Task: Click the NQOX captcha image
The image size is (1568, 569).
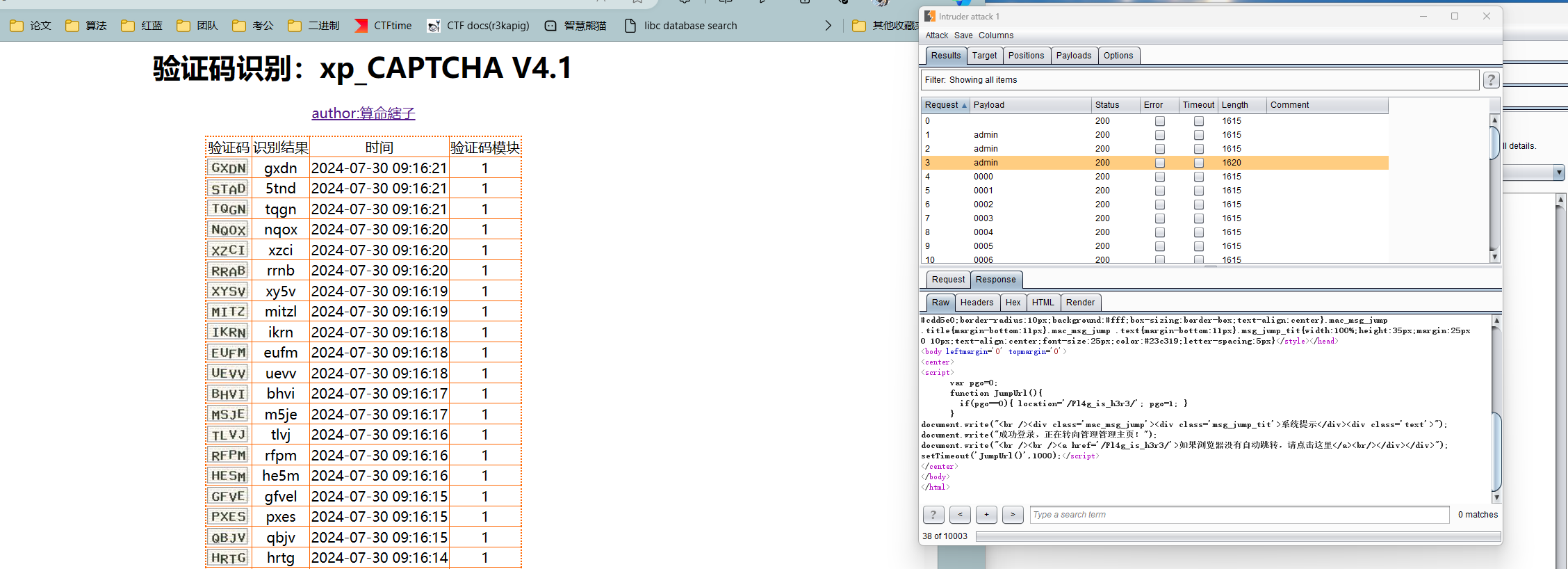Action: click(x=228, y=230)
